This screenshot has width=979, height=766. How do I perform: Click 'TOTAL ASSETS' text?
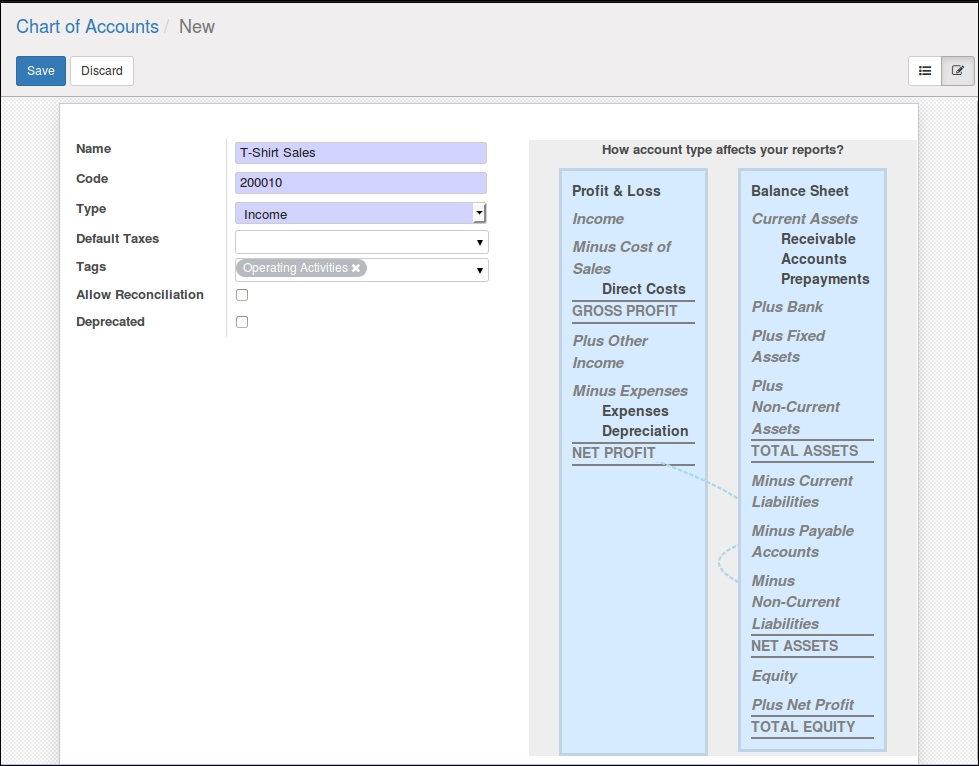804,451
